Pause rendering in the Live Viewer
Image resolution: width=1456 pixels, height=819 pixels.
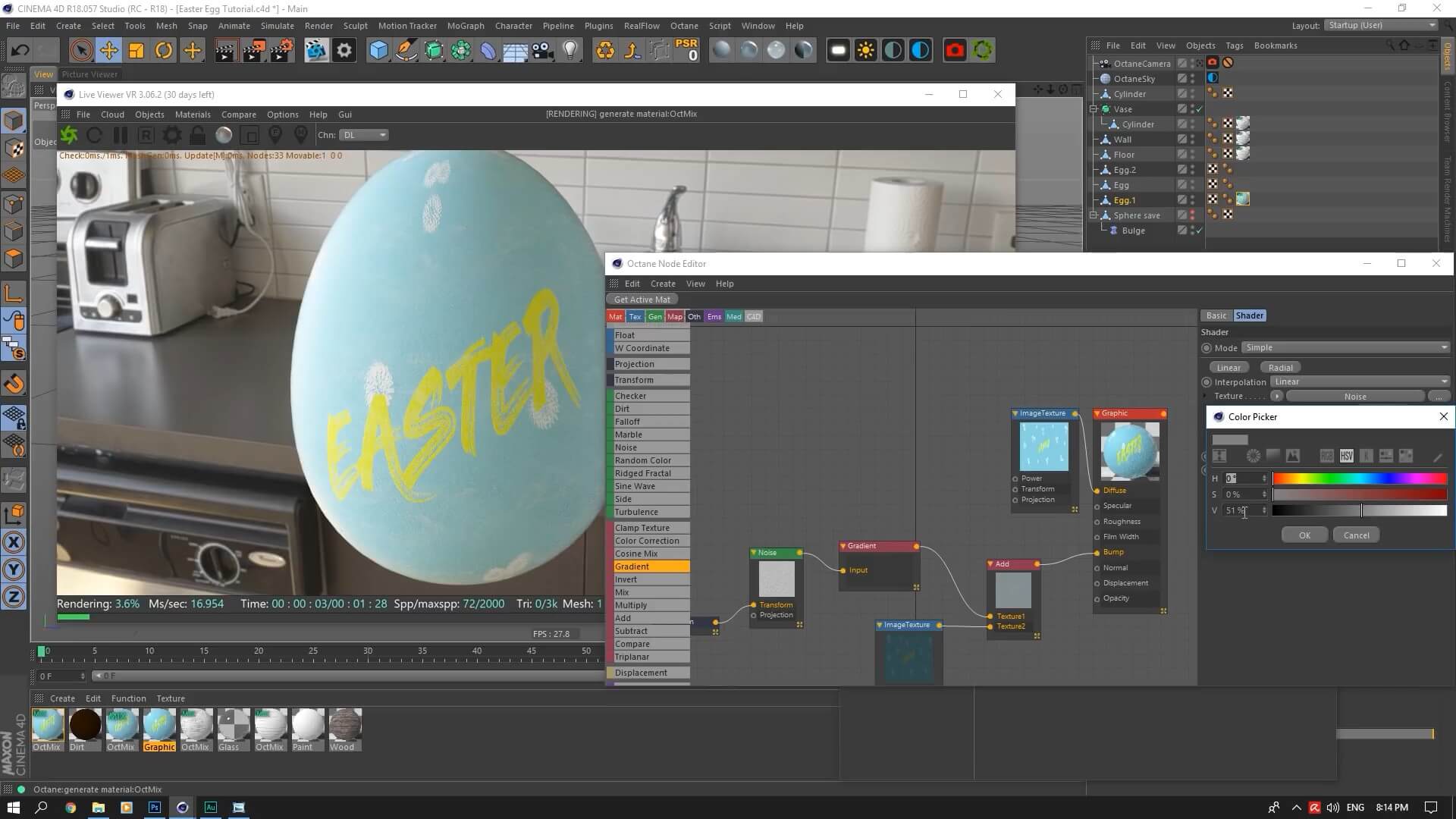120,135
